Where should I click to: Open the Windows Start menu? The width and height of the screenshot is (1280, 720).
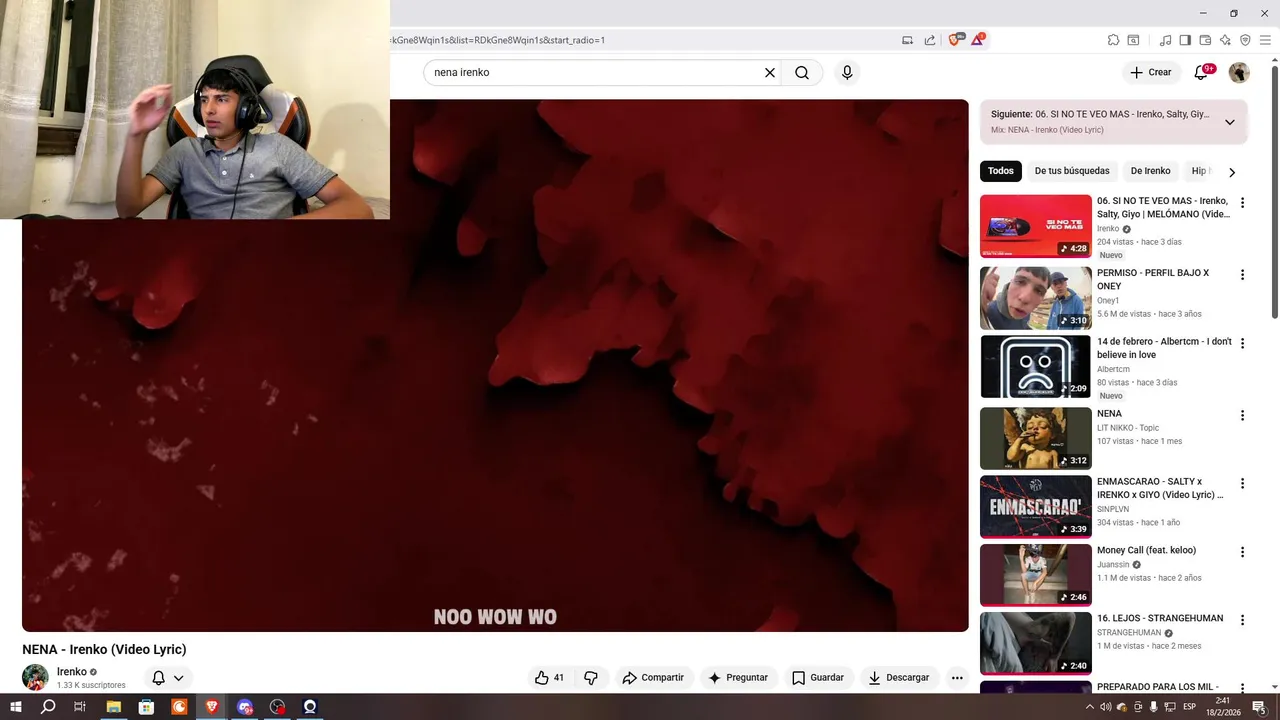(x=15, y=707)
